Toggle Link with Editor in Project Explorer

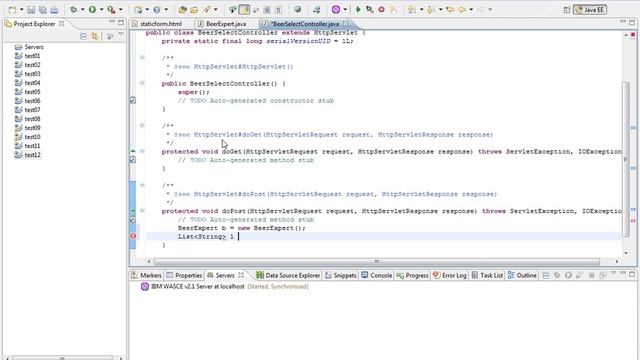coord(95,37)
